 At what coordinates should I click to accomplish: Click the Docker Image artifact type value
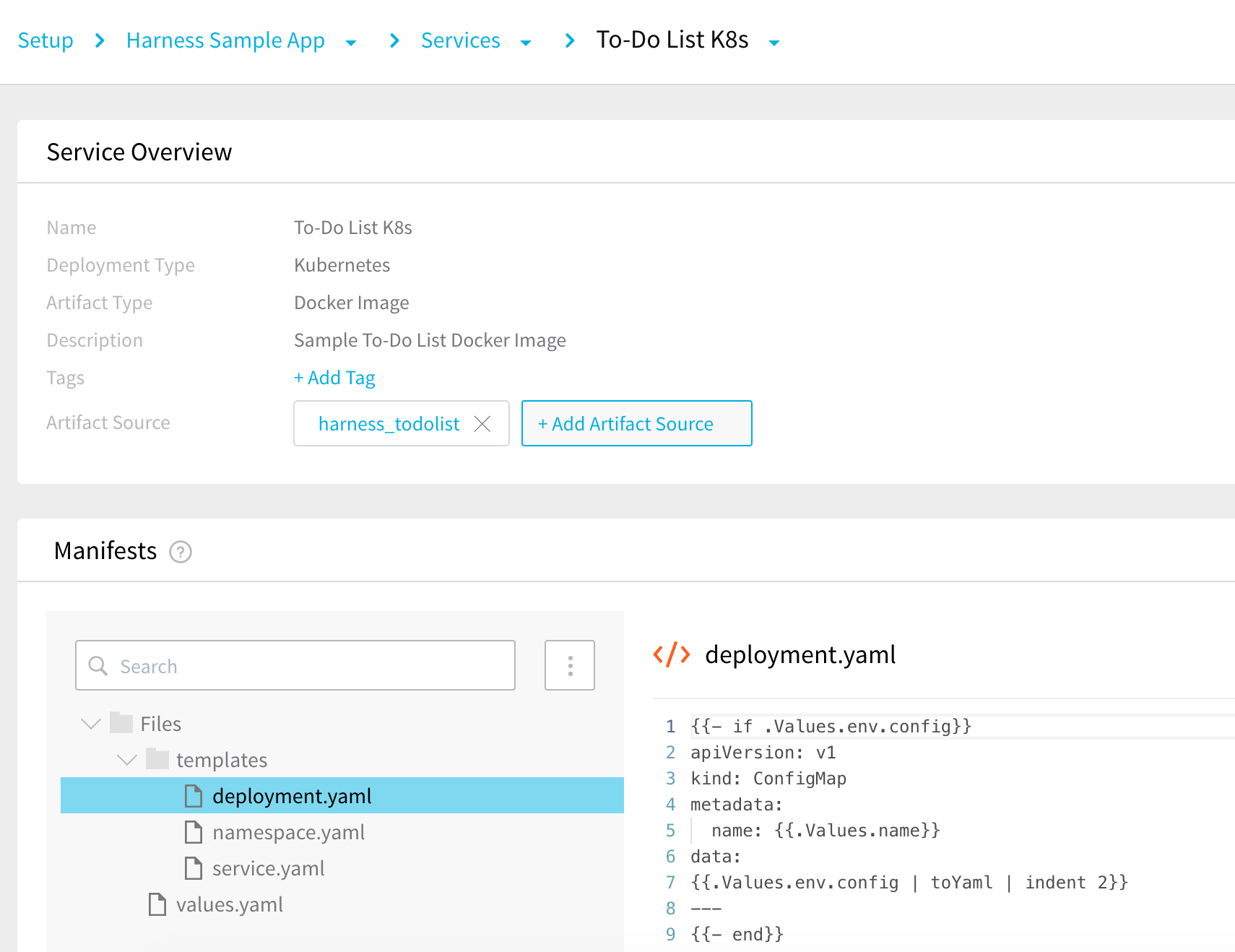tap(352, 303)
